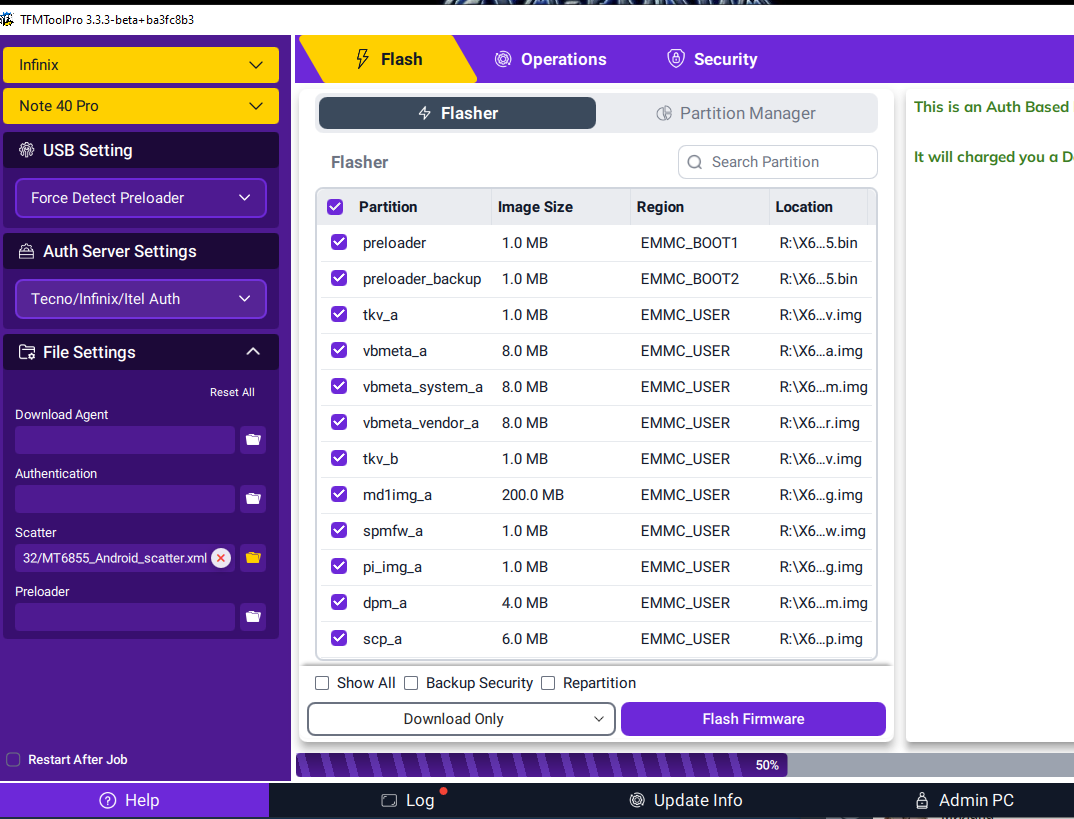The width and height of the screenshot is (1074, 819).
Task: Click the Security shield icon
Action: tap(675, 59)
